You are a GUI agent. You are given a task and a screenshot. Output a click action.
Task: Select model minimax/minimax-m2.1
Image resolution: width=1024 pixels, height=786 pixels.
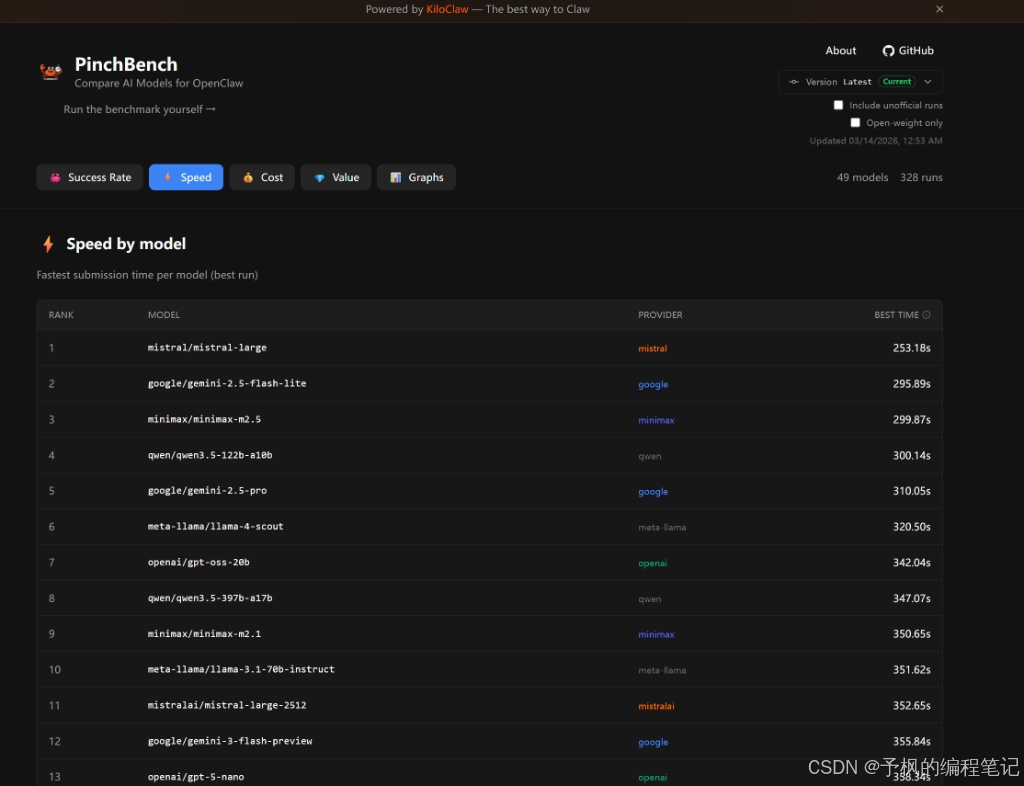pyautogui.click(x=204, y=633)
